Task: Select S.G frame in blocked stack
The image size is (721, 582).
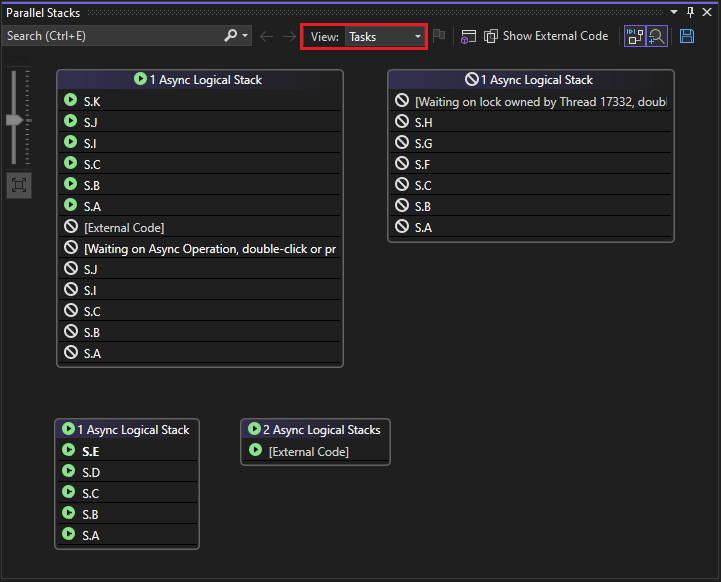Action: point(531,143)
